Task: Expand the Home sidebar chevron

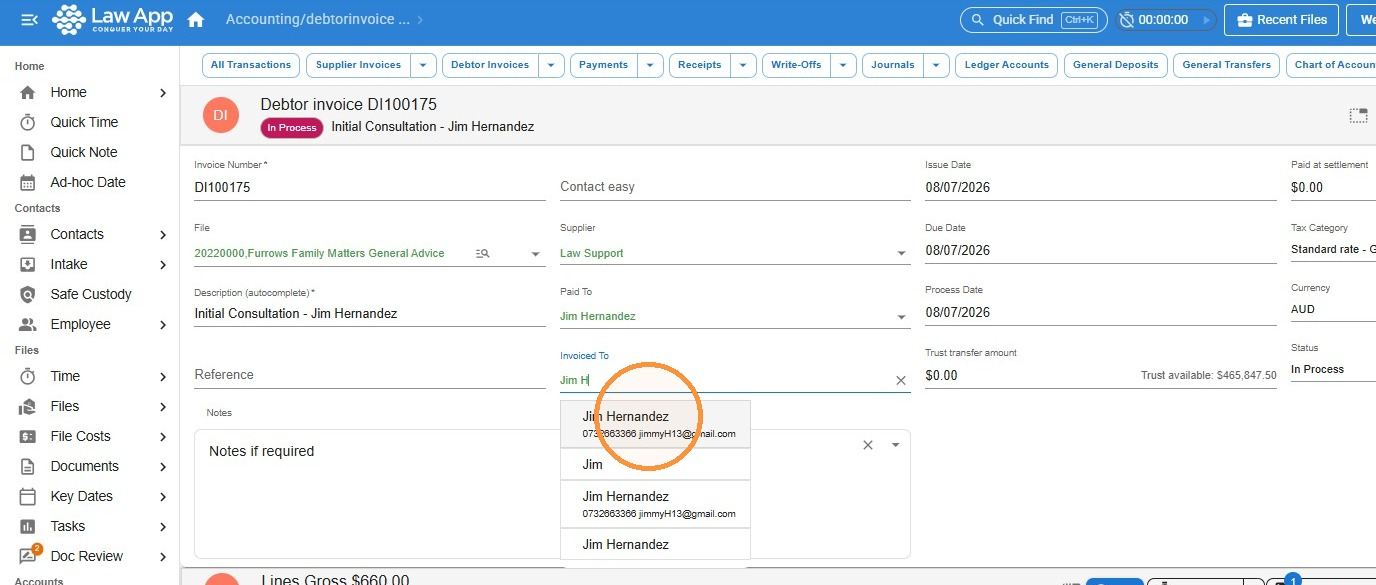Action: pyautogui.click(x=163, y=92)
